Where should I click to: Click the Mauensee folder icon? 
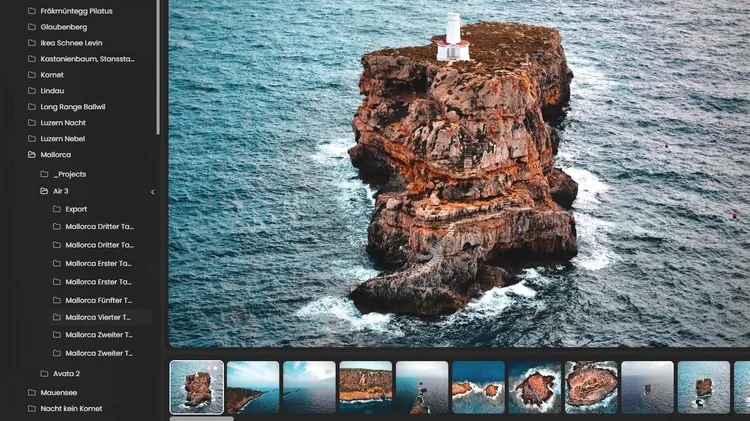pos(32,393)
